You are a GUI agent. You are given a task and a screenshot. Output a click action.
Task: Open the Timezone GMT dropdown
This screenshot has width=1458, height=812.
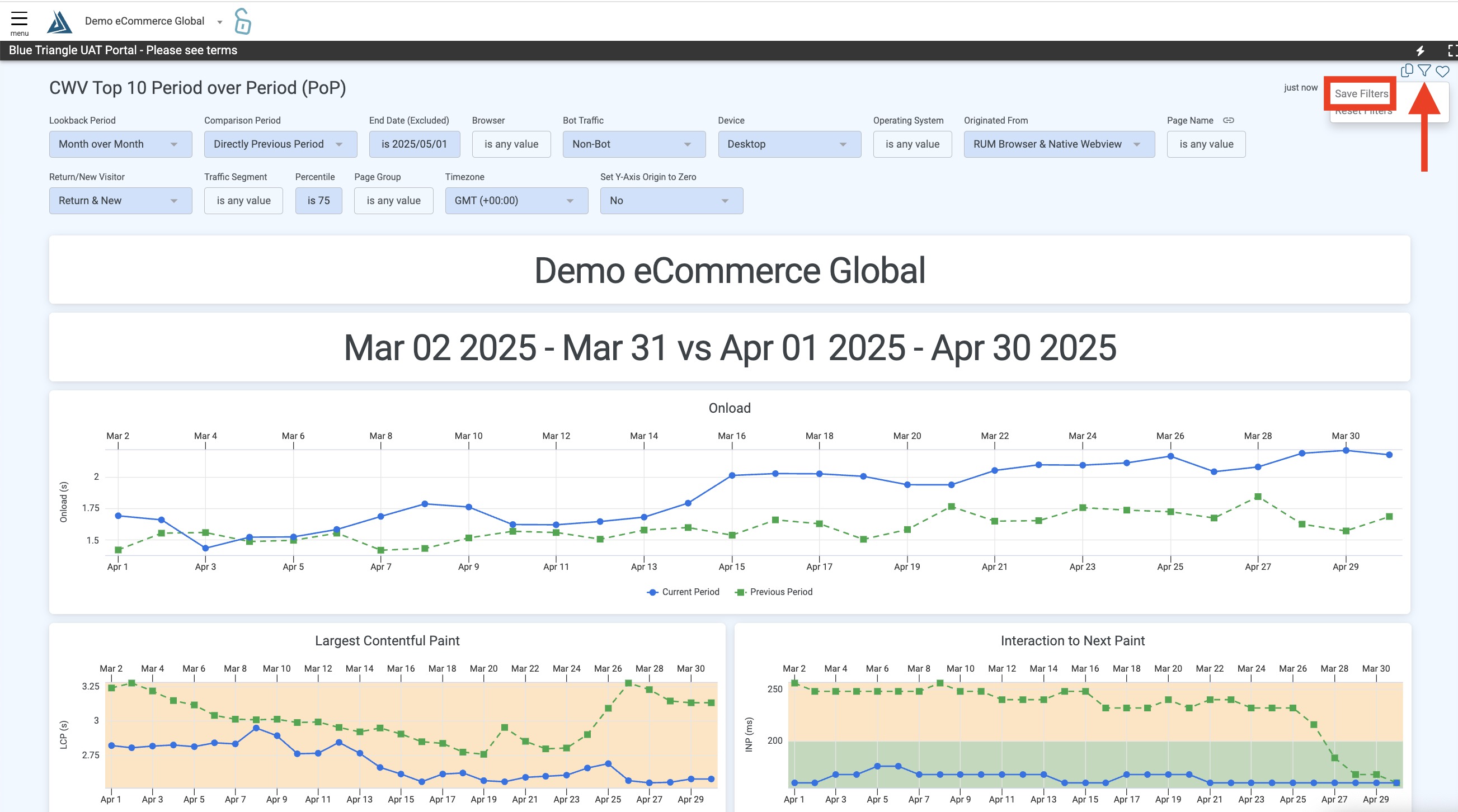pyautogui.click(x=516, y=200)
